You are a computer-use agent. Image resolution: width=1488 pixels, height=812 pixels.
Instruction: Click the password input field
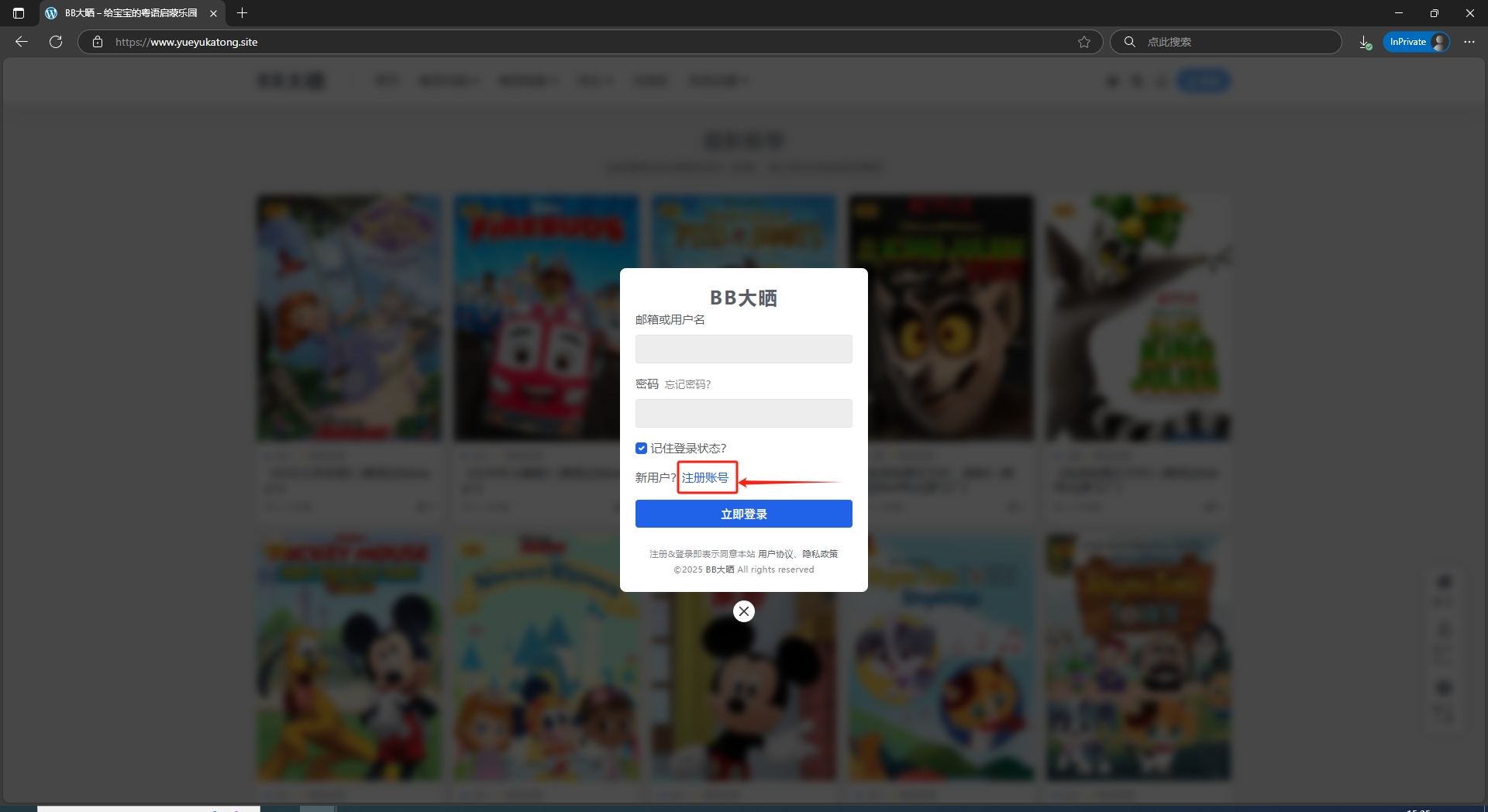coord(744,413)
